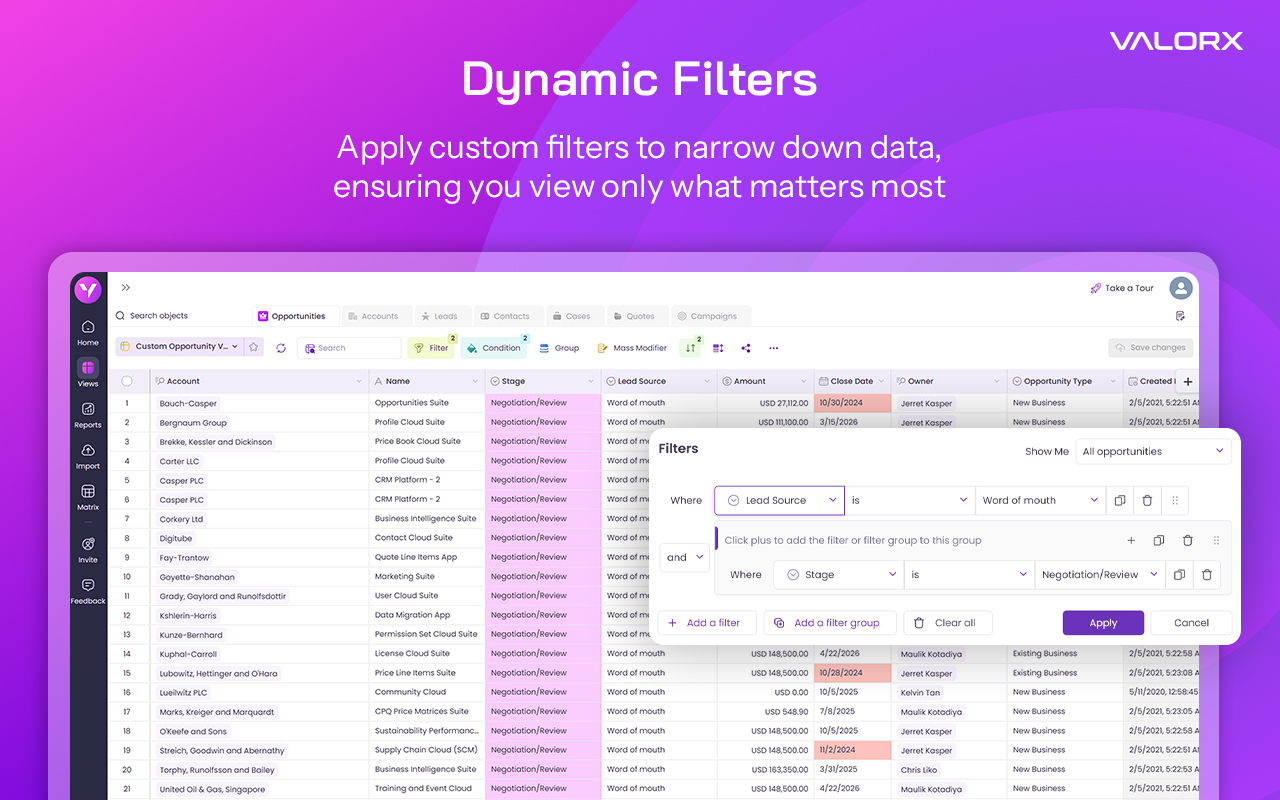
Task: Click the select-all checkbox in the header row
Action: pyautogui.click(x=126, y=380)
